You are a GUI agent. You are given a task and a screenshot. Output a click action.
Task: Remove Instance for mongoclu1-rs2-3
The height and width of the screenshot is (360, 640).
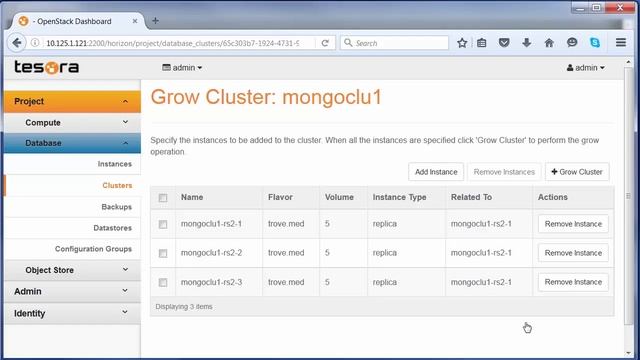click(573, 282)
